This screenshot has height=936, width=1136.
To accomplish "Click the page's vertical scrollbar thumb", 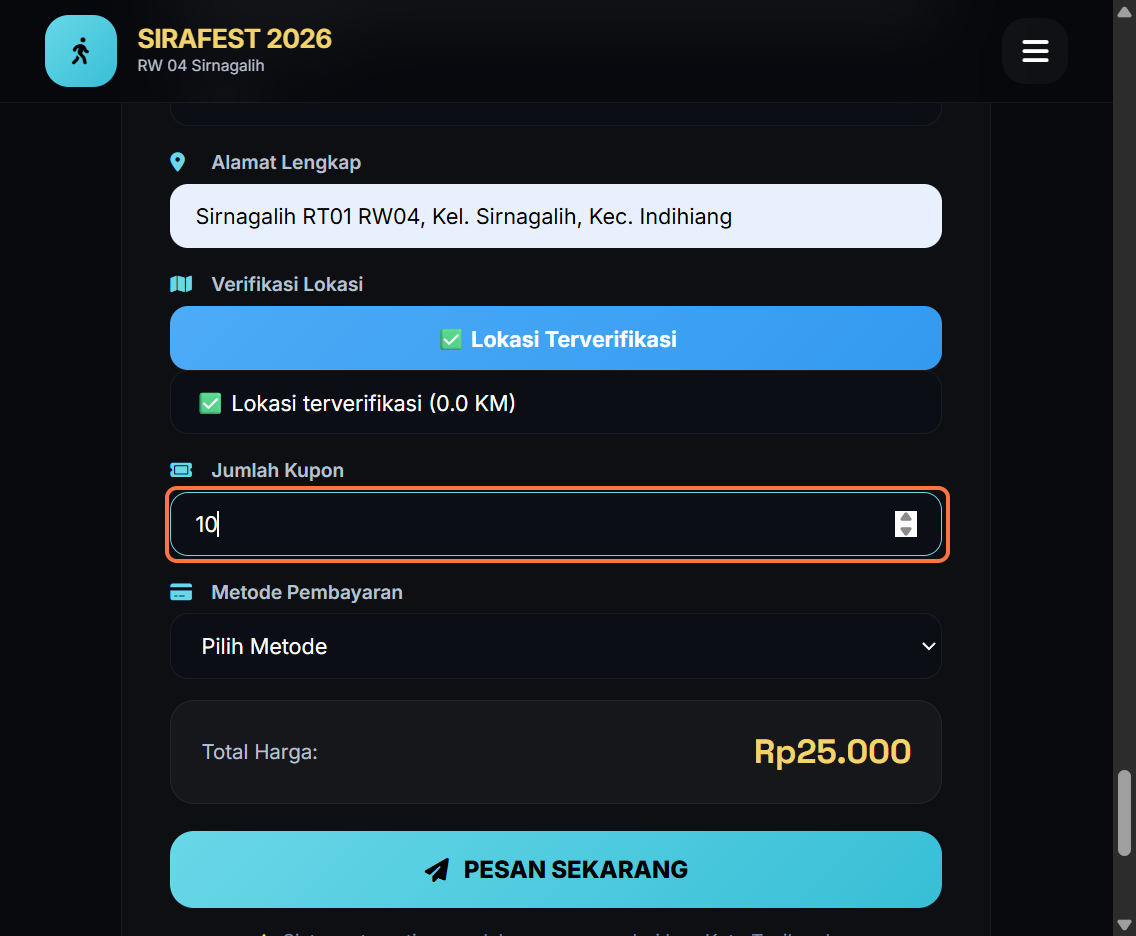I will (x=1124, y=813).
